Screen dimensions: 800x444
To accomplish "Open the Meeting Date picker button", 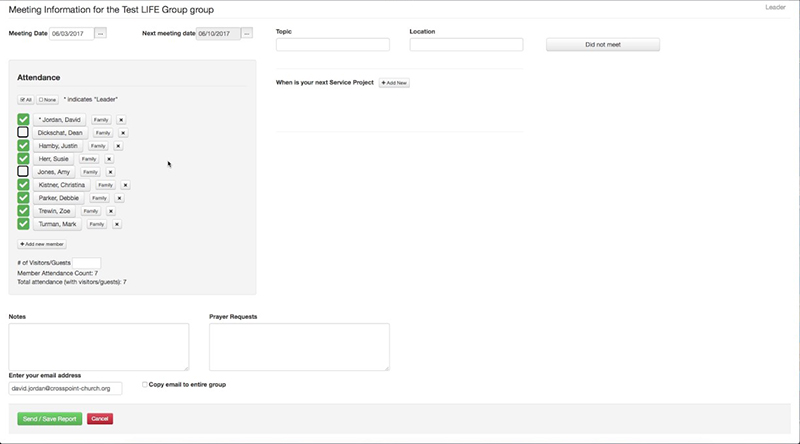I will 100,33.
